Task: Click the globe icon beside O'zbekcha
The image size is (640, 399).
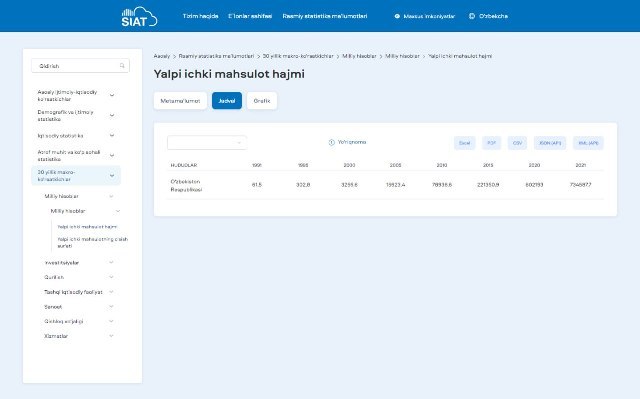Action: tap(472, 16)
